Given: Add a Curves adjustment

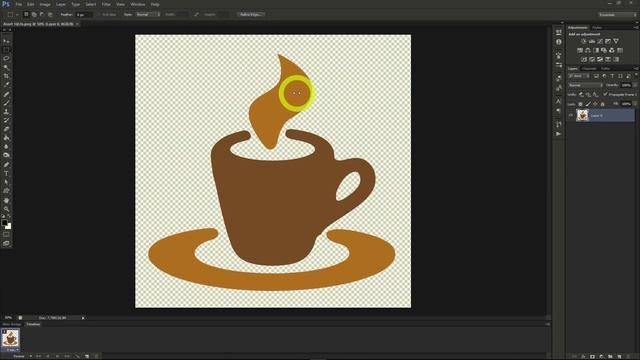Looking at the screenshot, I should click(x=600, y=41).
